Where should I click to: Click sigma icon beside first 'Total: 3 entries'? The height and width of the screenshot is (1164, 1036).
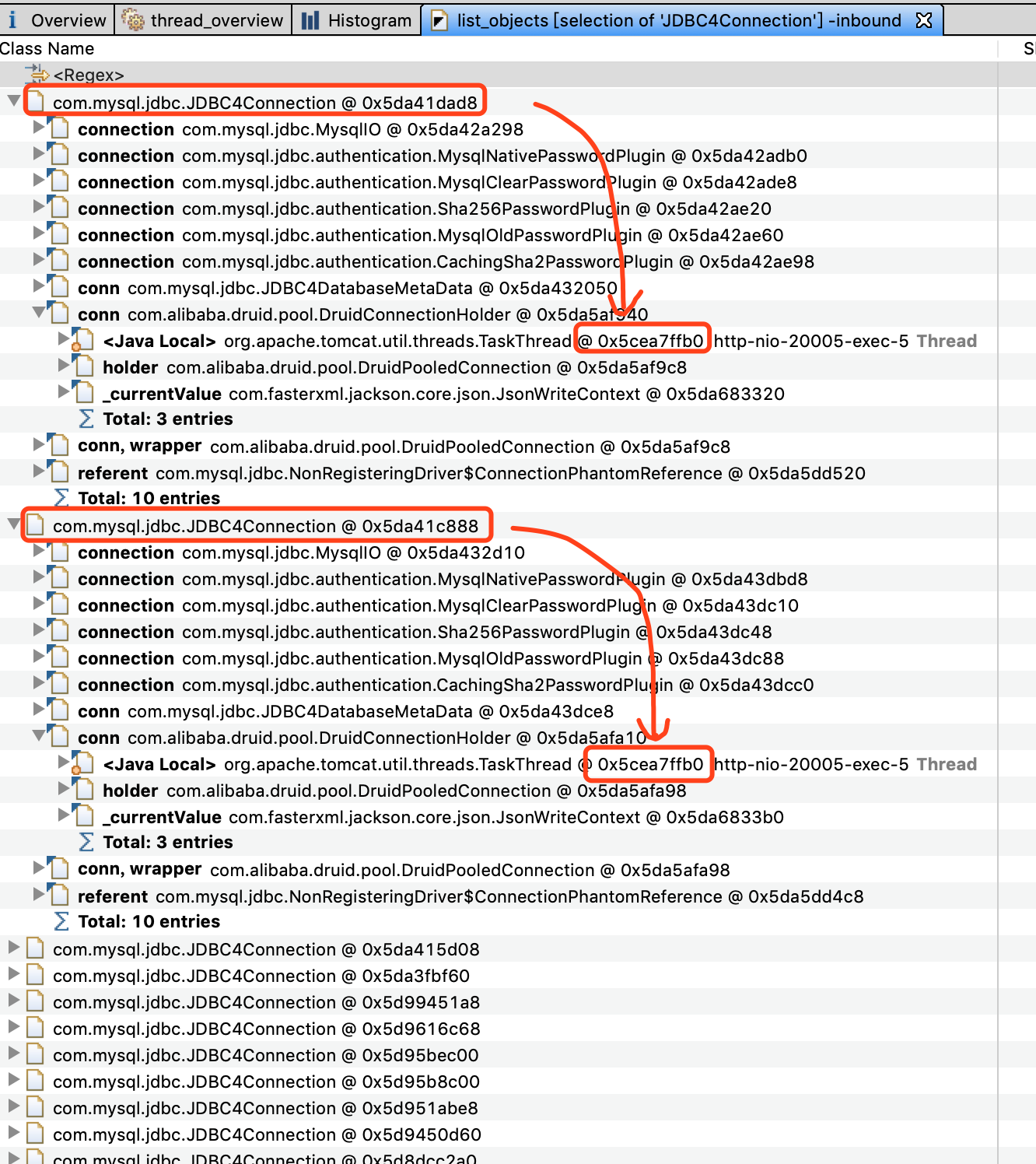[86, 419]
